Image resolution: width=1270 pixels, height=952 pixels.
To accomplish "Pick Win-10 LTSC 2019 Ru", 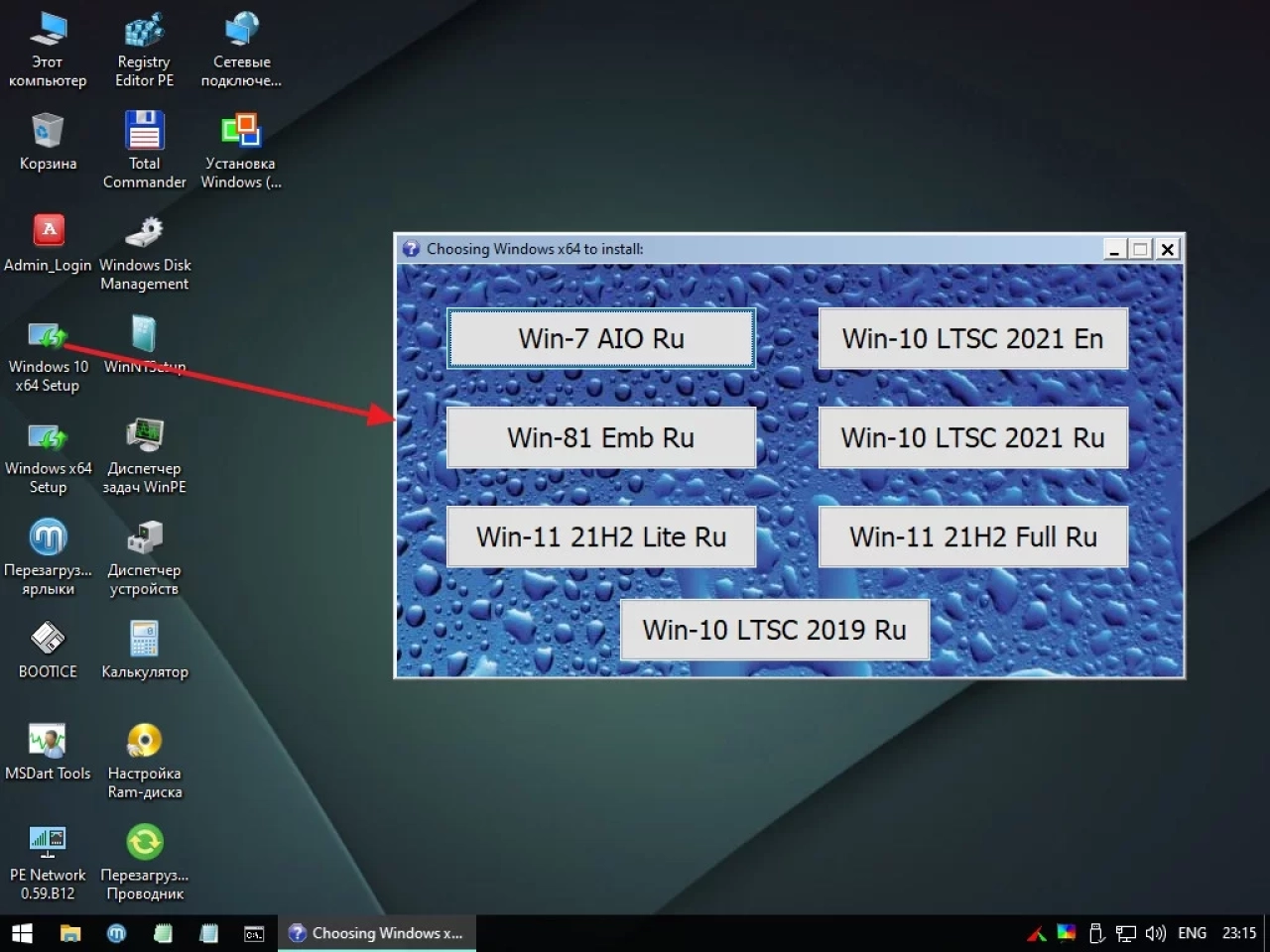I will pos(775,630).
